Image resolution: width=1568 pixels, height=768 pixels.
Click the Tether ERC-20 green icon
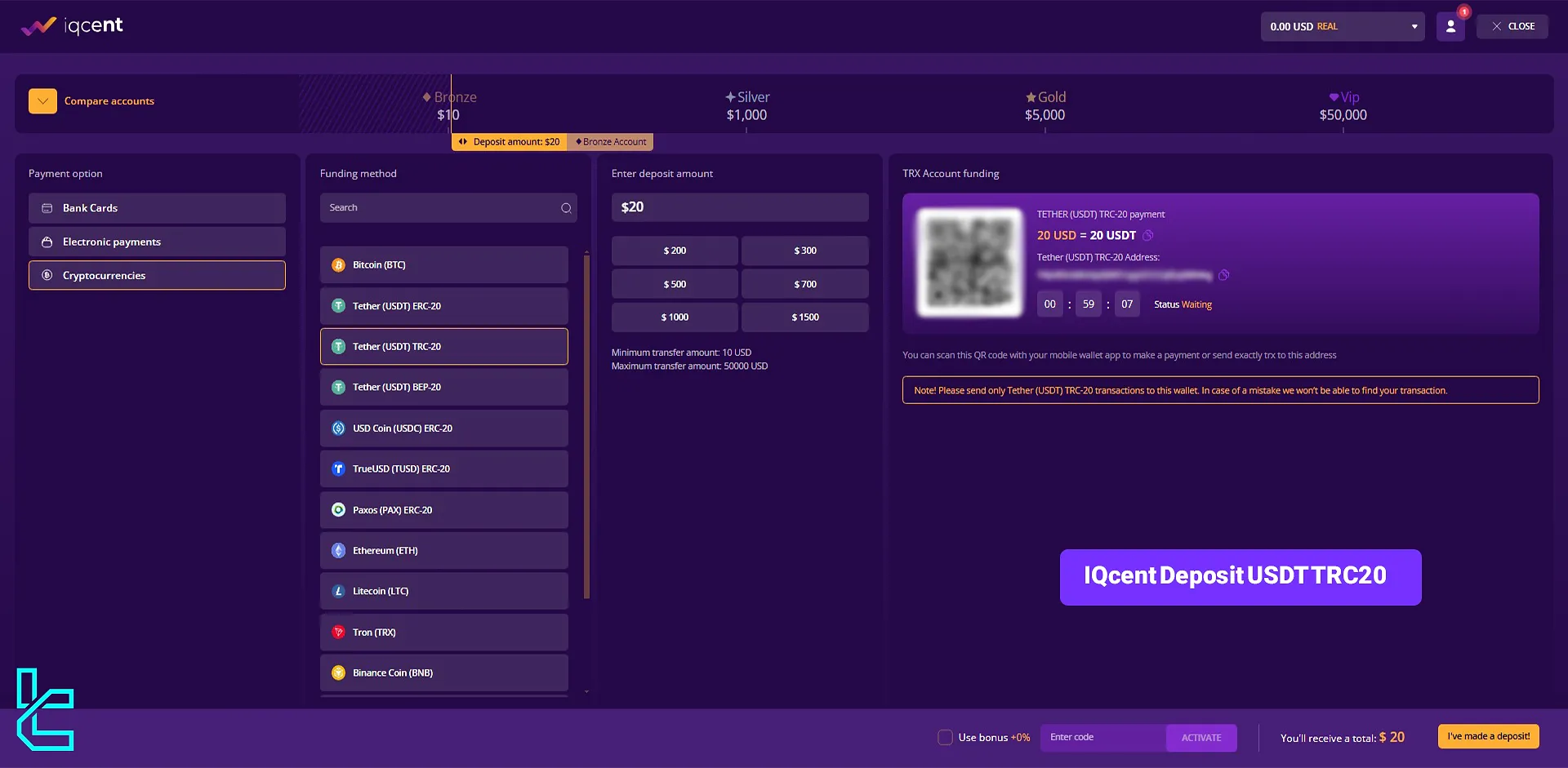pyautogui.click(x=338, y=306)
